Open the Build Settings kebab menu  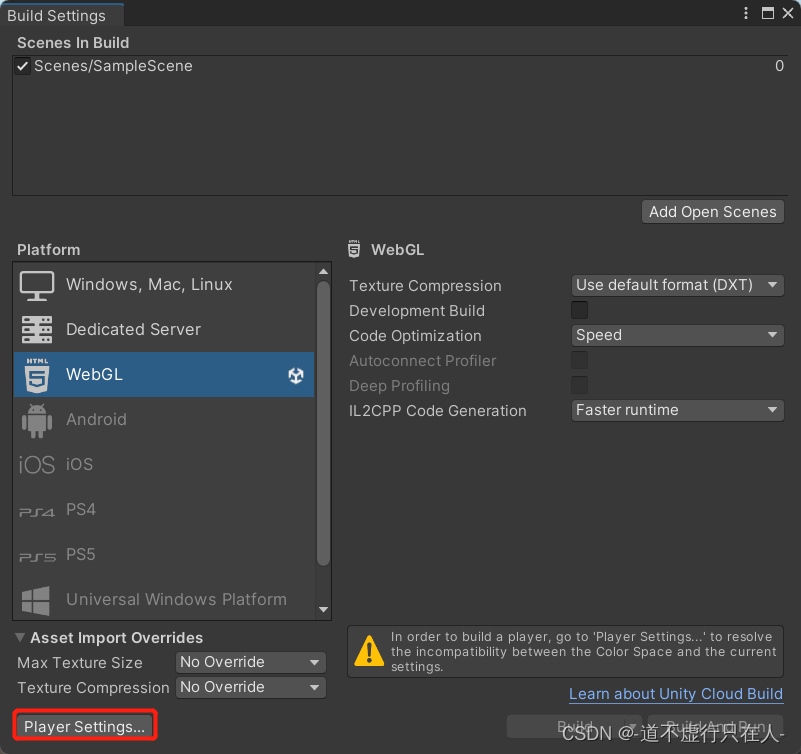click(x=746, y=13)
